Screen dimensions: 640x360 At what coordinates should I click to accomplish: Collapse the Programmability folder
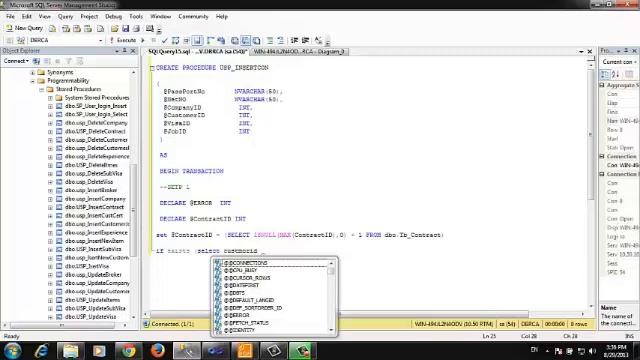coord(33,81)
